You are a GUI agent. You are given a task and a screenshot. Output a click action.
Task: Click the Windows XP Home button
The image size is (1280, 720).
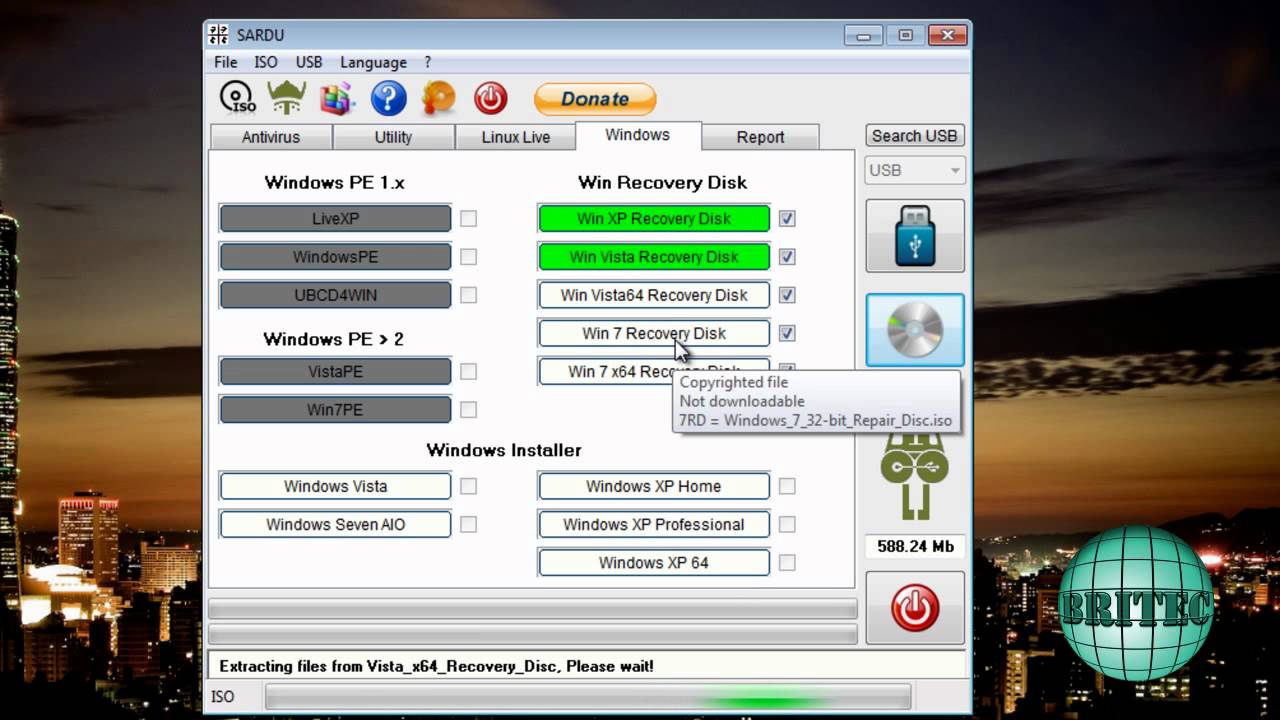click(x=654, y=486)
